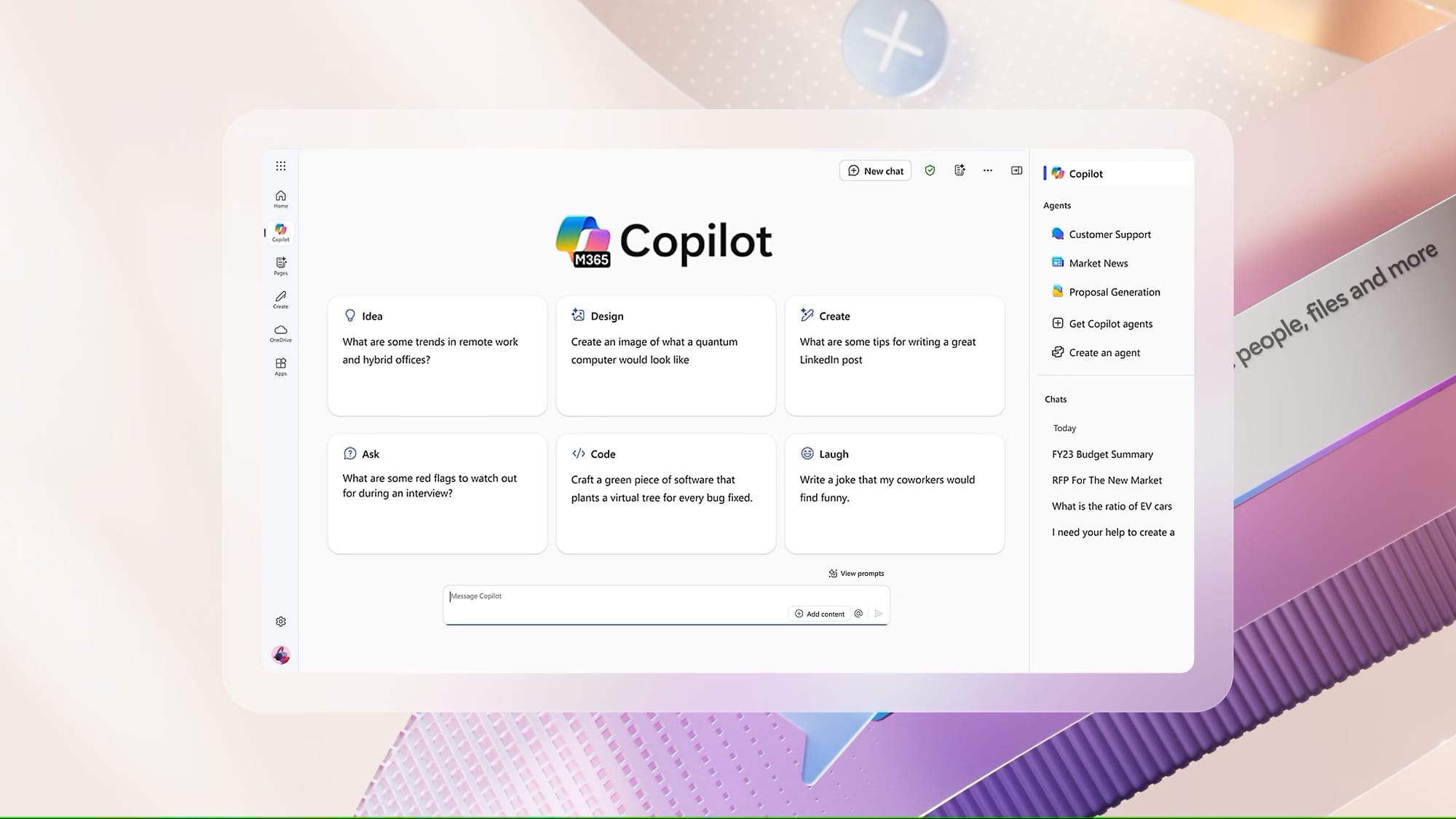This screenshot has width=1456, height=819.
Task: Open the RFP For The New Market chat
Action: (x=1107, y=480)
